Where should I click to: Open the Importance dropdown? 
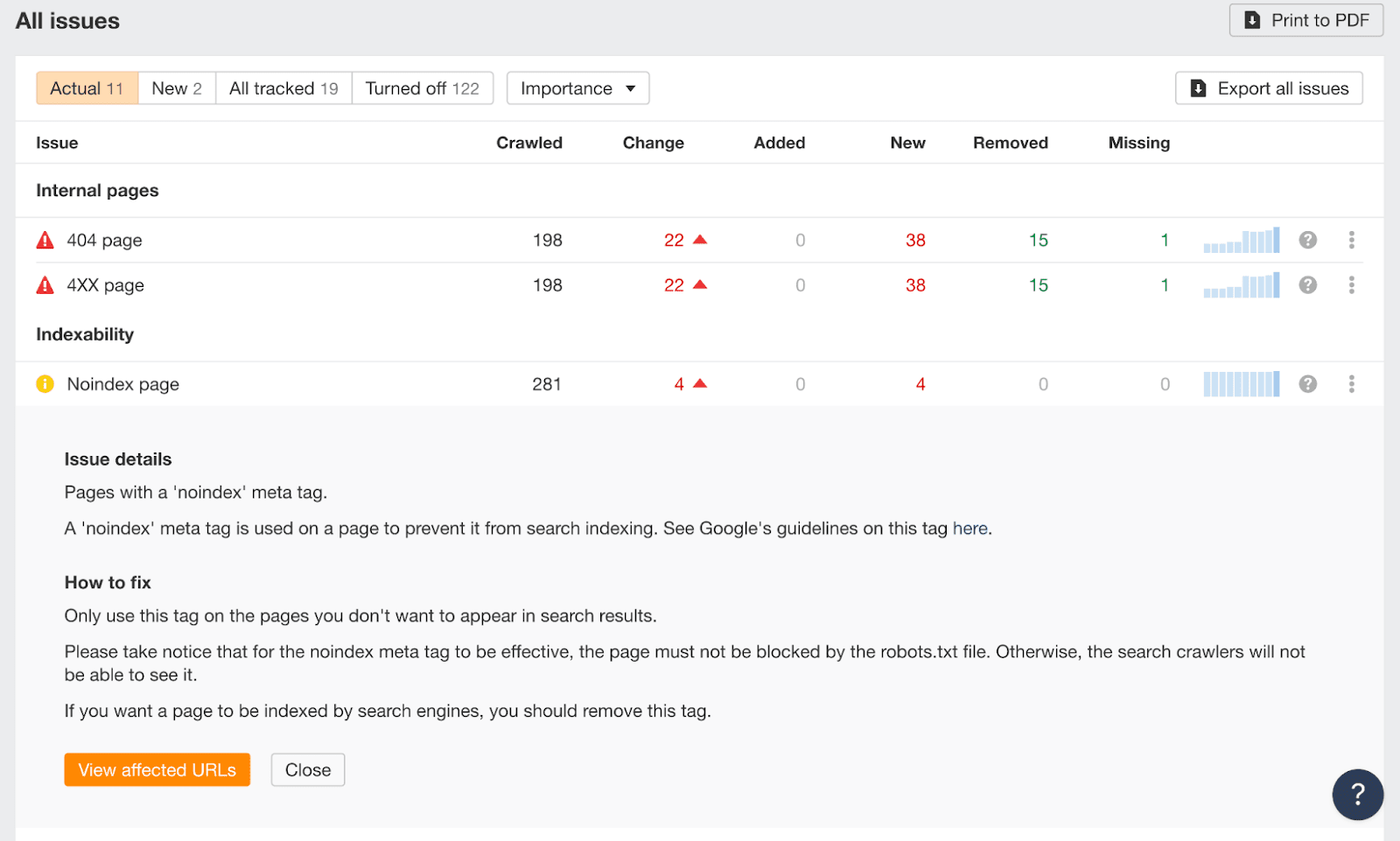[577, 88]
